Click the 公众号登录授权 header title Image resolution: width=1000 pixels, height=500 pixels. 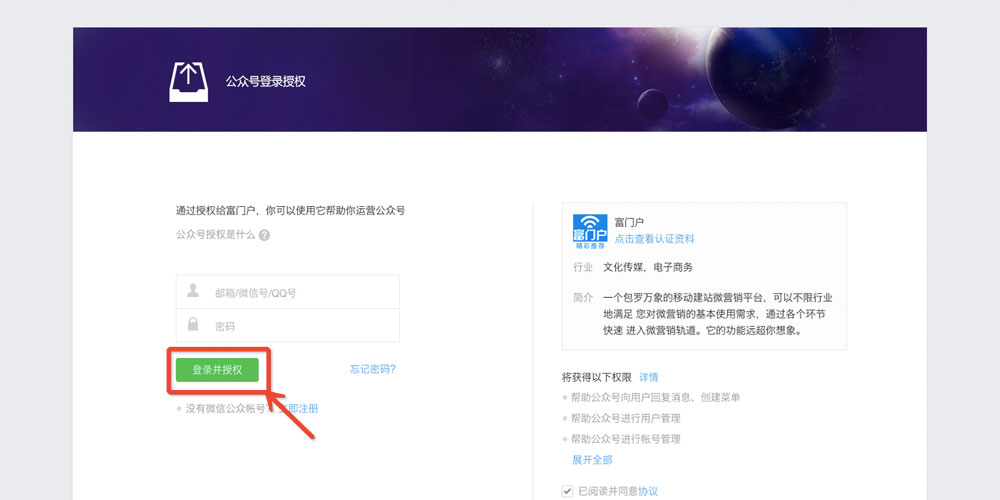pos(265,82)
